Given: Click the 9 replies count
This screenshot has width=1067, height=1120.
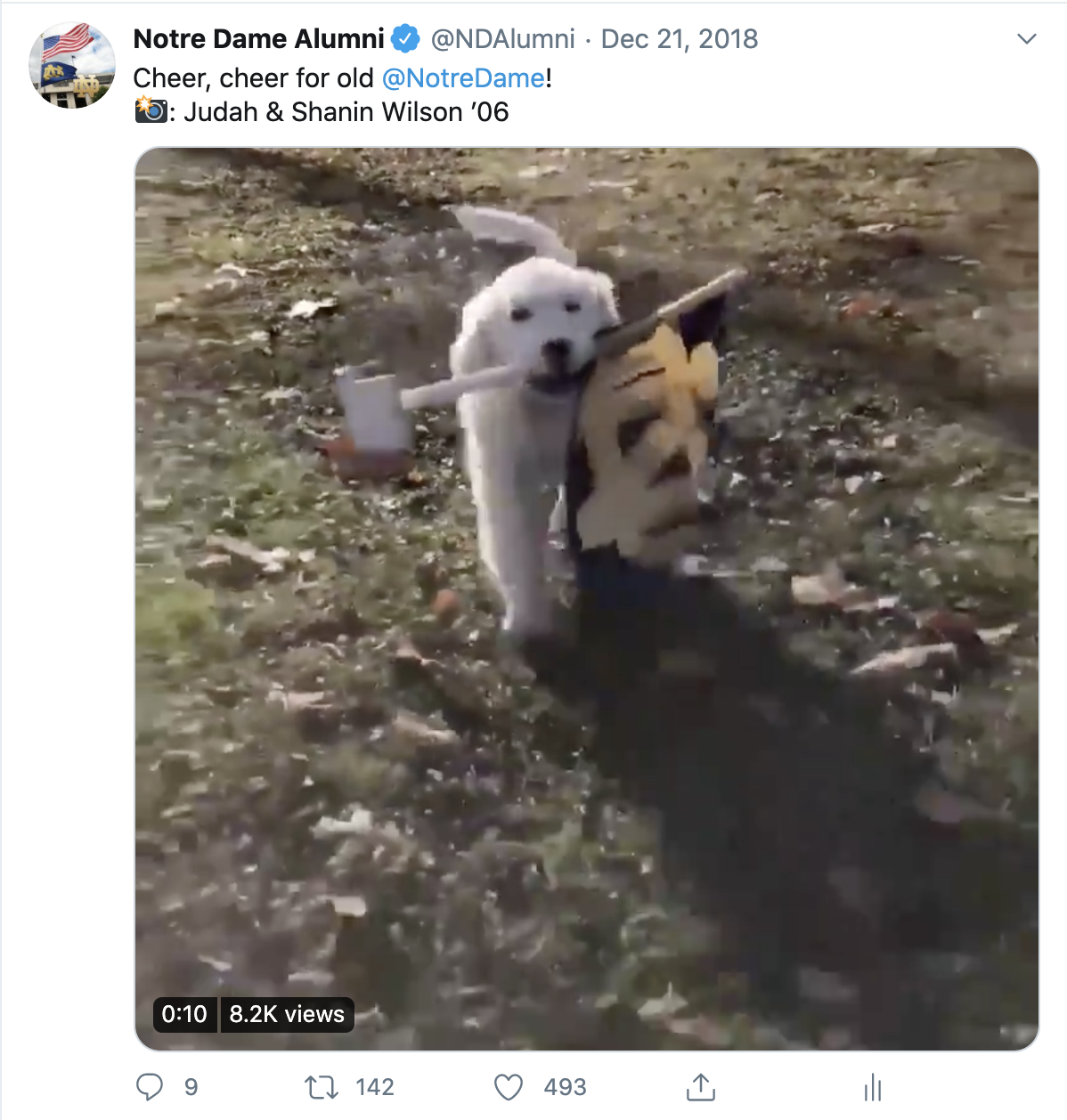Looking at the screenshot, I should pyautogui.click(x=191, y=1087).
